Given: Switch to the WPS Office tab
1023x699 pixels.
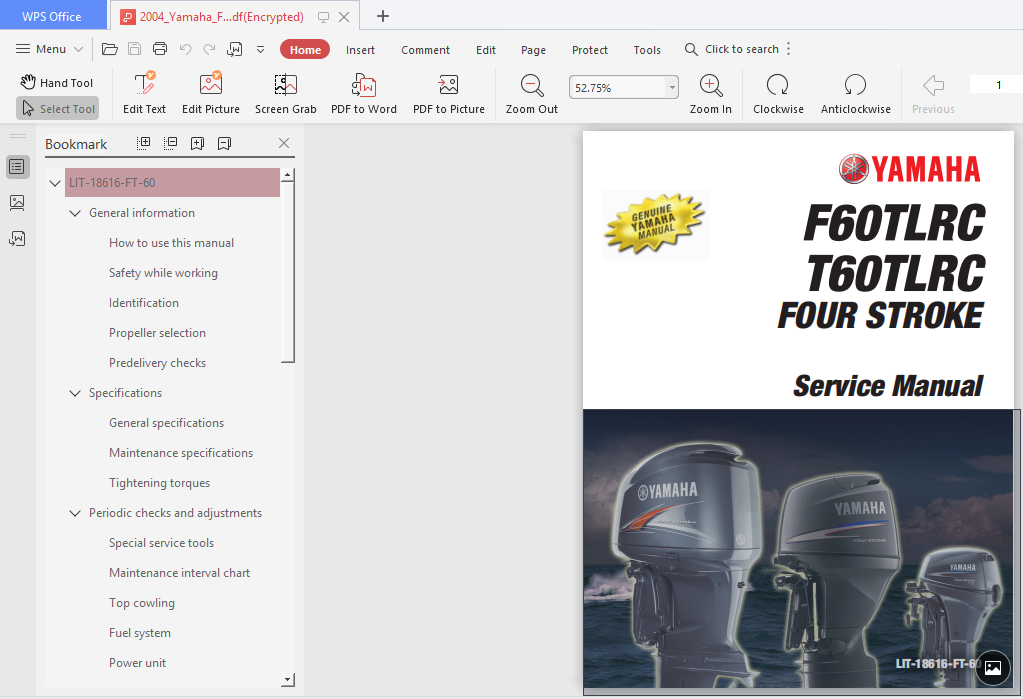Looking at the screenshot, I should point(52,16).
